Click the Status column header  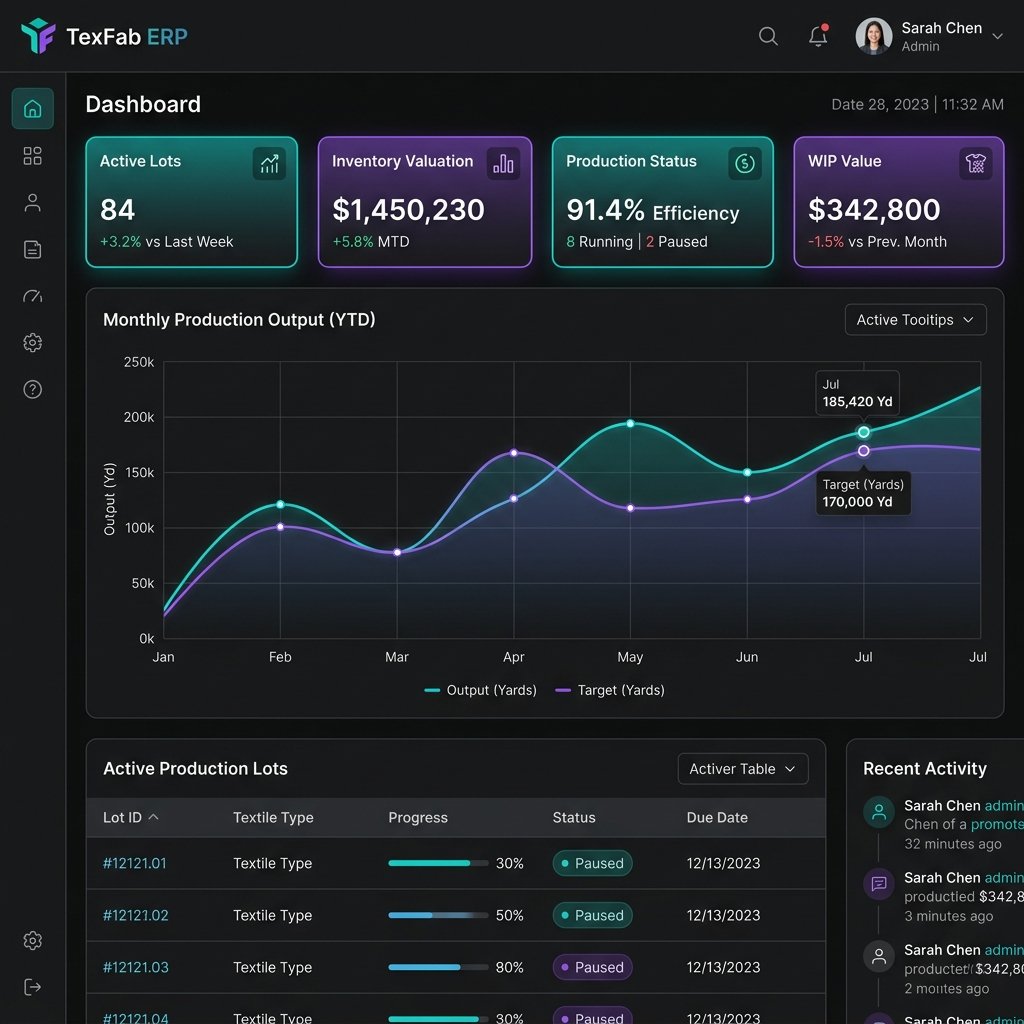coord(574,818)
